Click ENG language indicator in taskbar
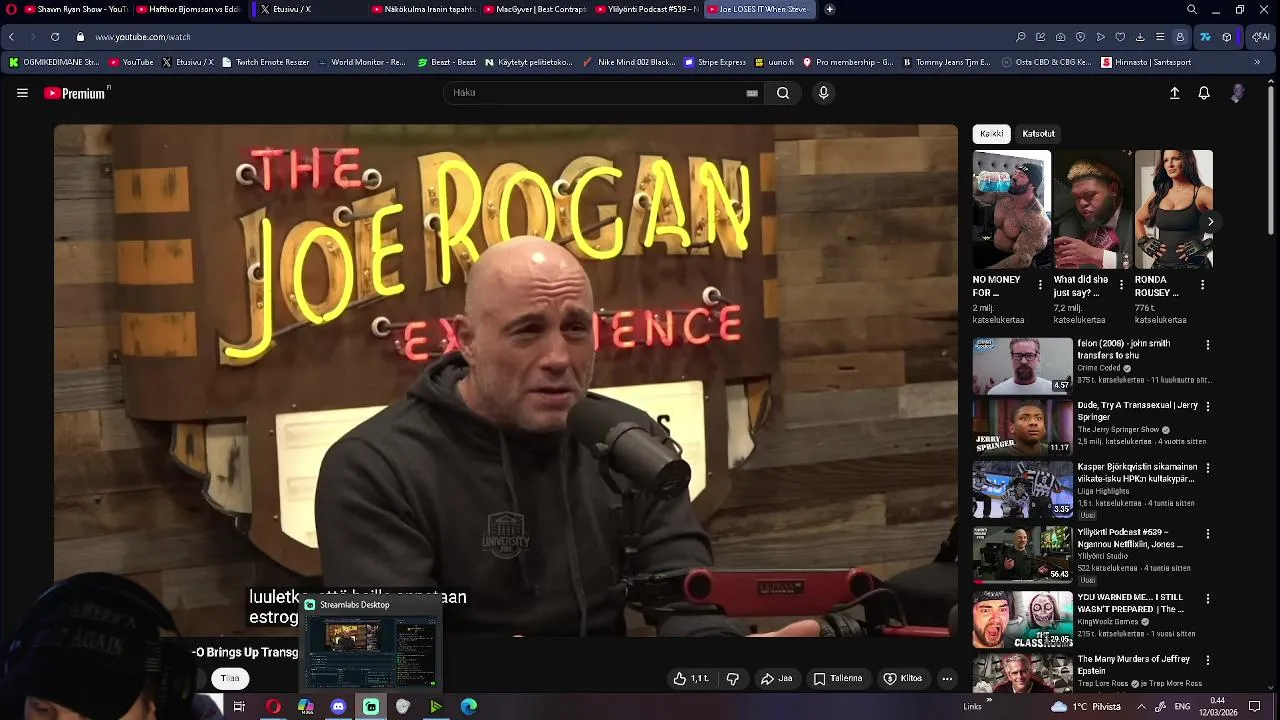1280x720 pixels. (x=1182, y=707)
